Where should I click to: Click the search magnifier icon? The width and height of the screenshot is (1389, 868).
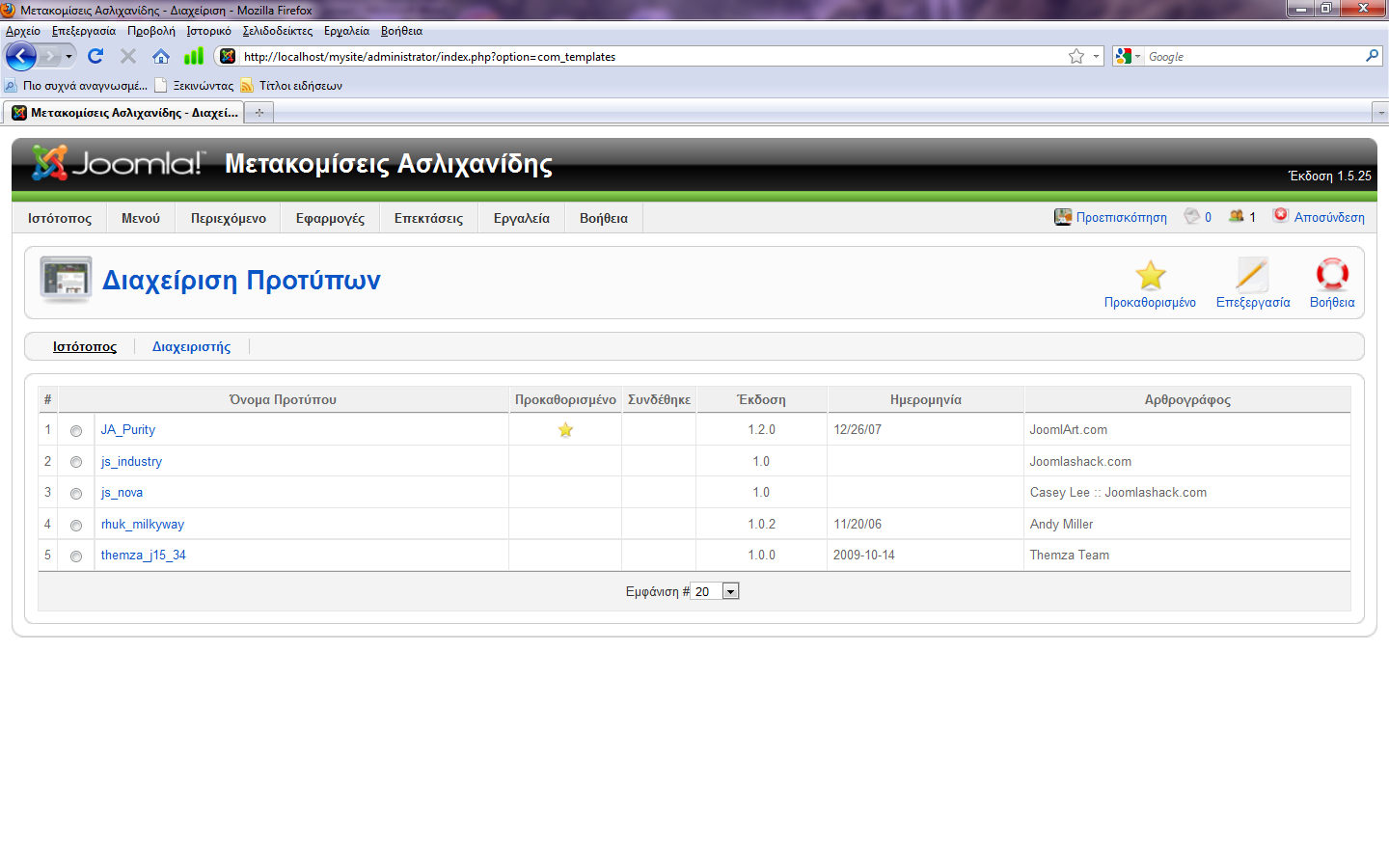click(1372, 56)
